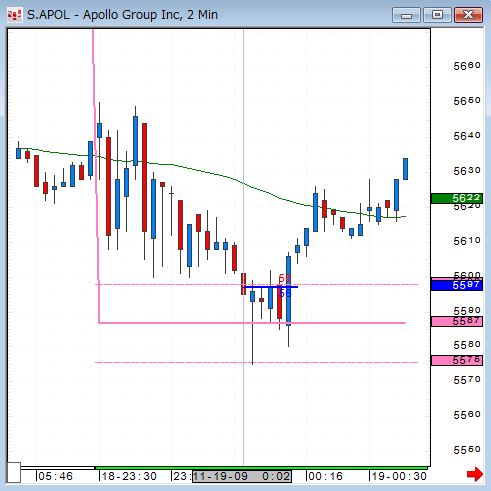Maximize the Apollo Group chart window
Viewport: 491px width, 491px height.
[437, 15]
